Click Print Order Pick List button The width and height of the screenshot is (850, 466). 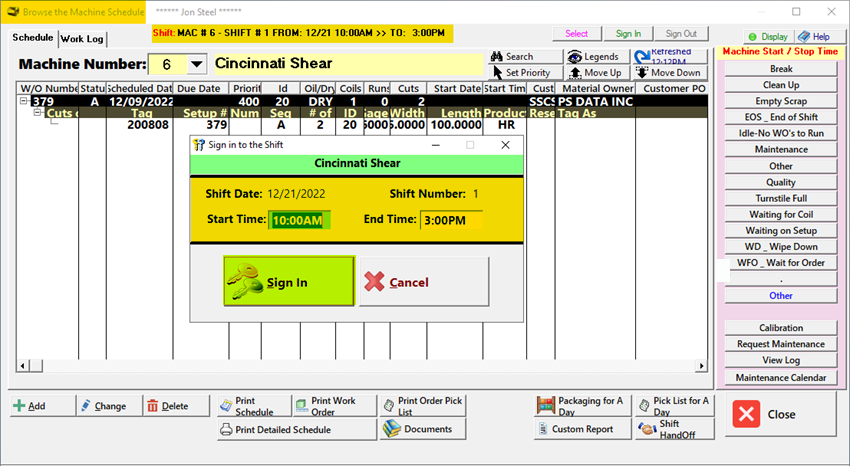tap(423, 406)
